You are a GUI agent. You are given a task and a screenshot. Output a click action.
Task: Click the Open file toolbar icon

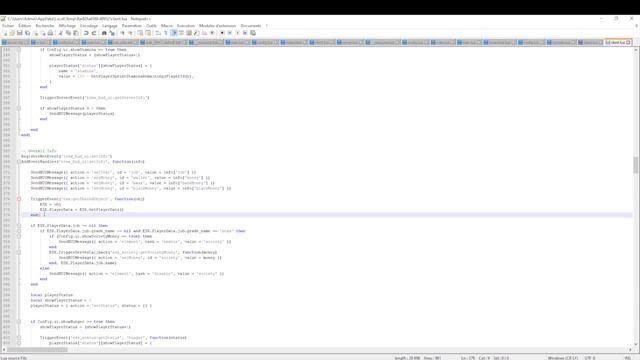click(x=12, y=33)
